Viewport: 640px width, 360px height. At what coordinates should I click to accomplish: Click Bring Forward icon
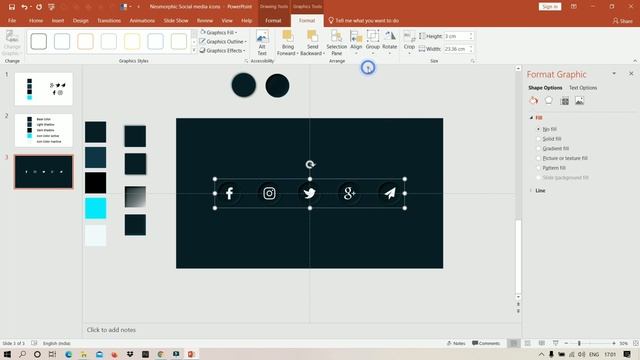288,37
